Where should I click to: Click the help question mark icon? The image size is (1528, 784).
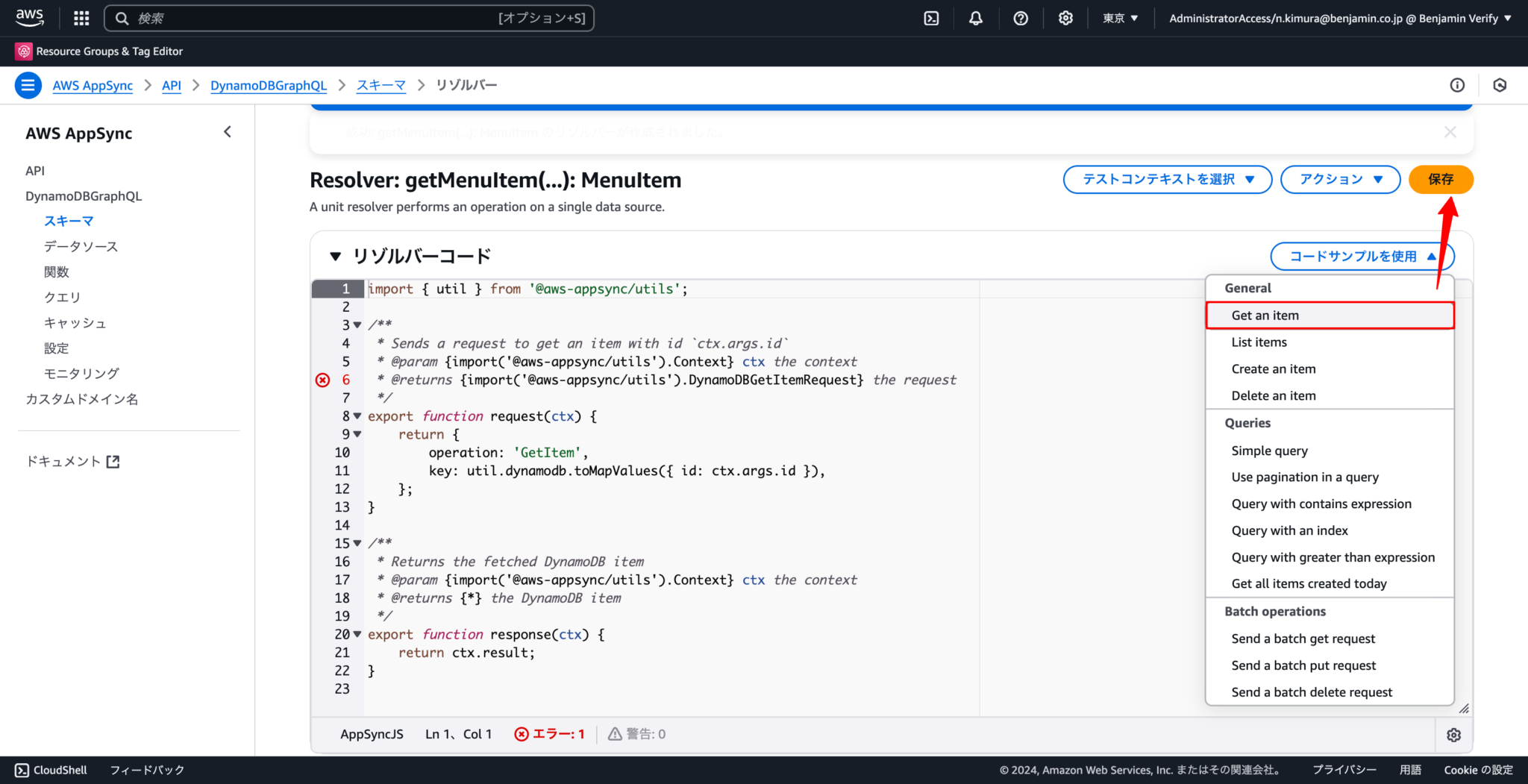tap(1021, 18)
